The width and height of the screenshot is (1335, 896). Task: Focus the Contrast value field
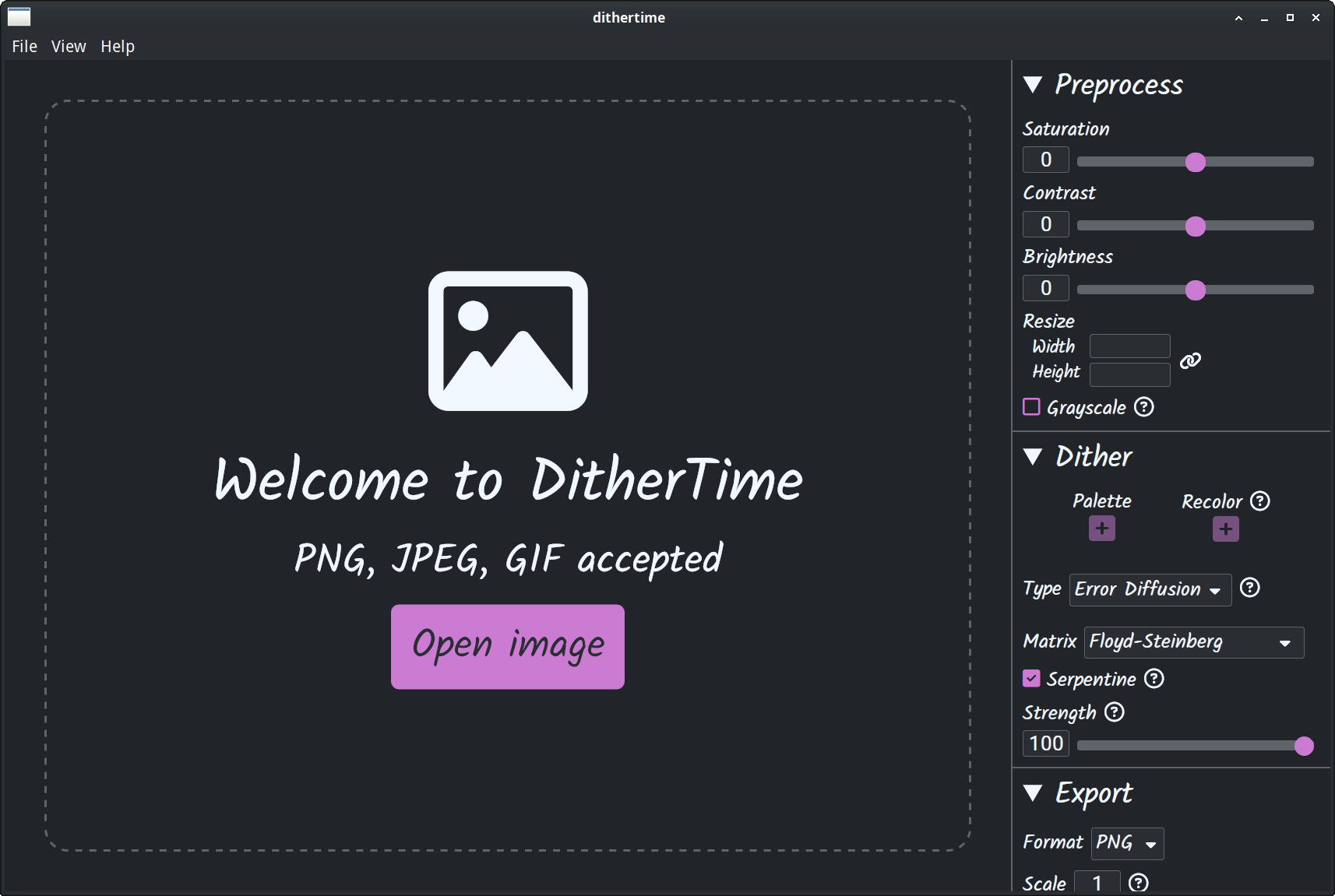point(1046,224)
